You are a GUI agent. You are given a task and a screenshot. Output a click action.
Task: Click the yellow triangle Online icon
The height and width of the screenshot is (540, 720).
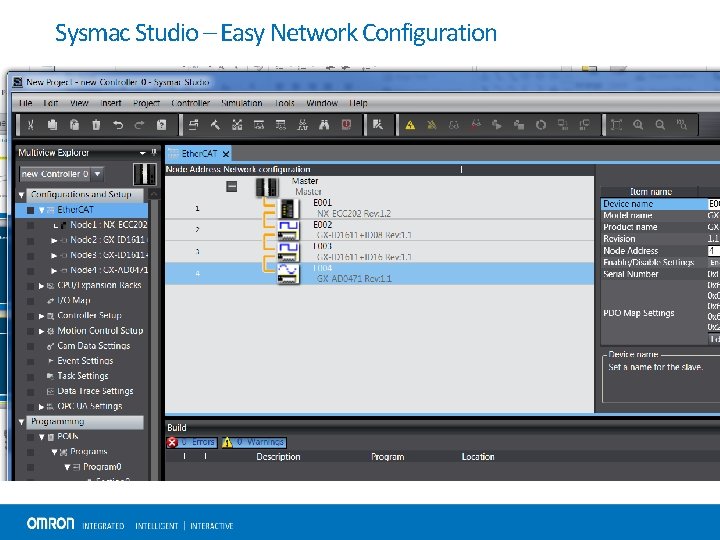point(410,125)
